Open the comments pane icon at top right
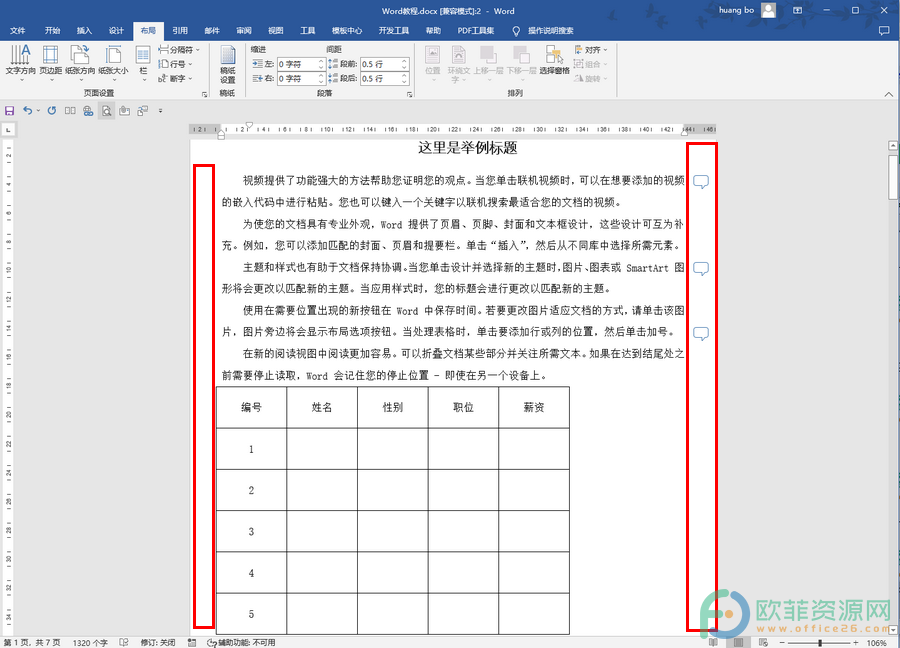The image size is (900, 648). click(884, 31)
